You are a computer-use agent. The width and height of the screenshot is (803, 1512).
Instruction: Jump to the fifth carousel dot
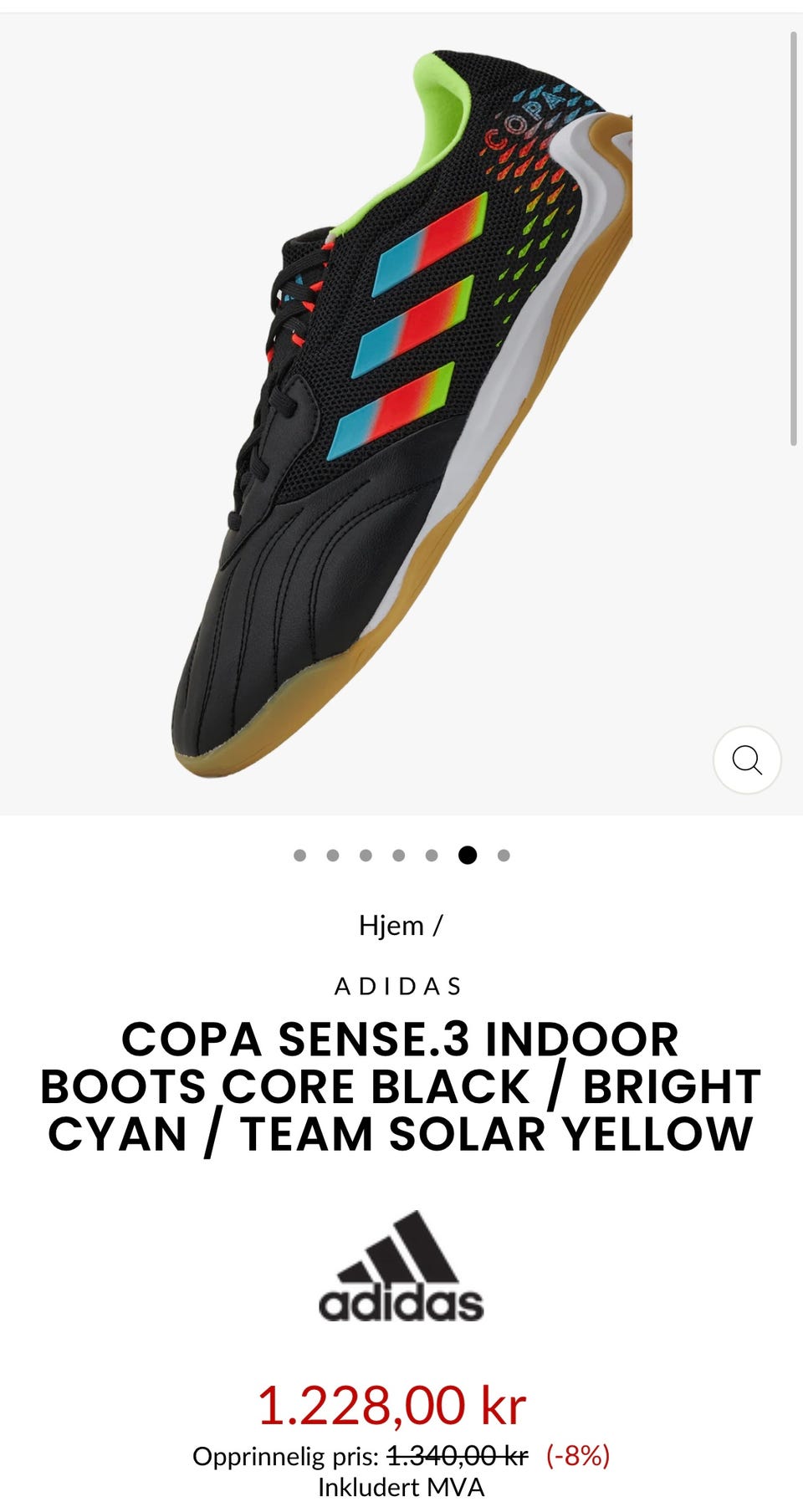432,855
